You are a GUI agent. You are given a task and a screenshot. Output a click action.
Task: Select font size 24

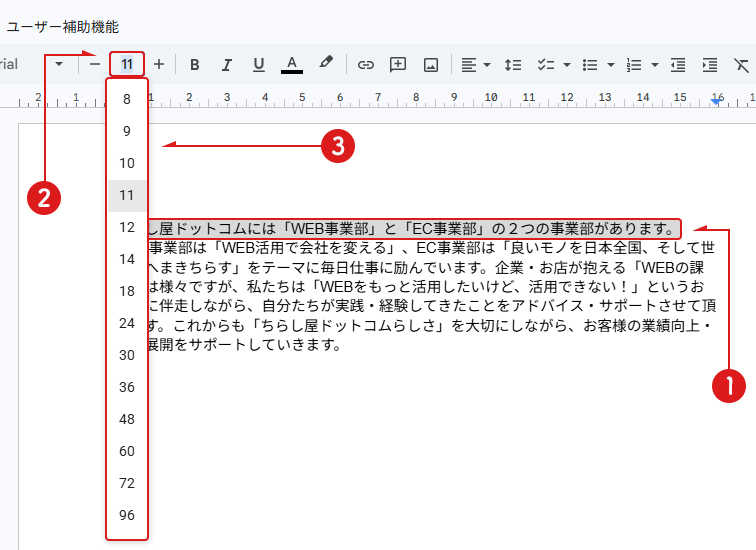127,323
